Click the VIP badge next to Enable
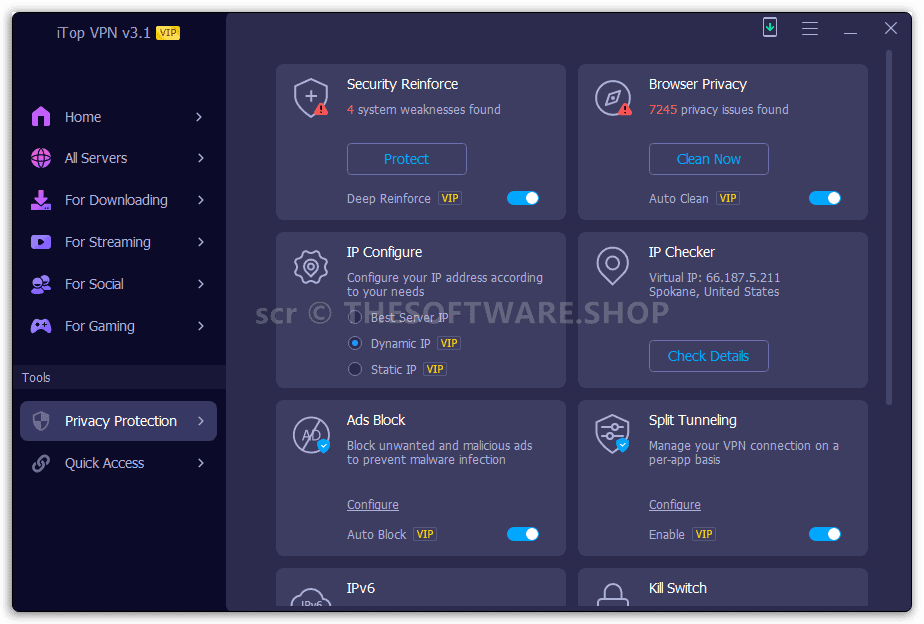 [704, 534]
